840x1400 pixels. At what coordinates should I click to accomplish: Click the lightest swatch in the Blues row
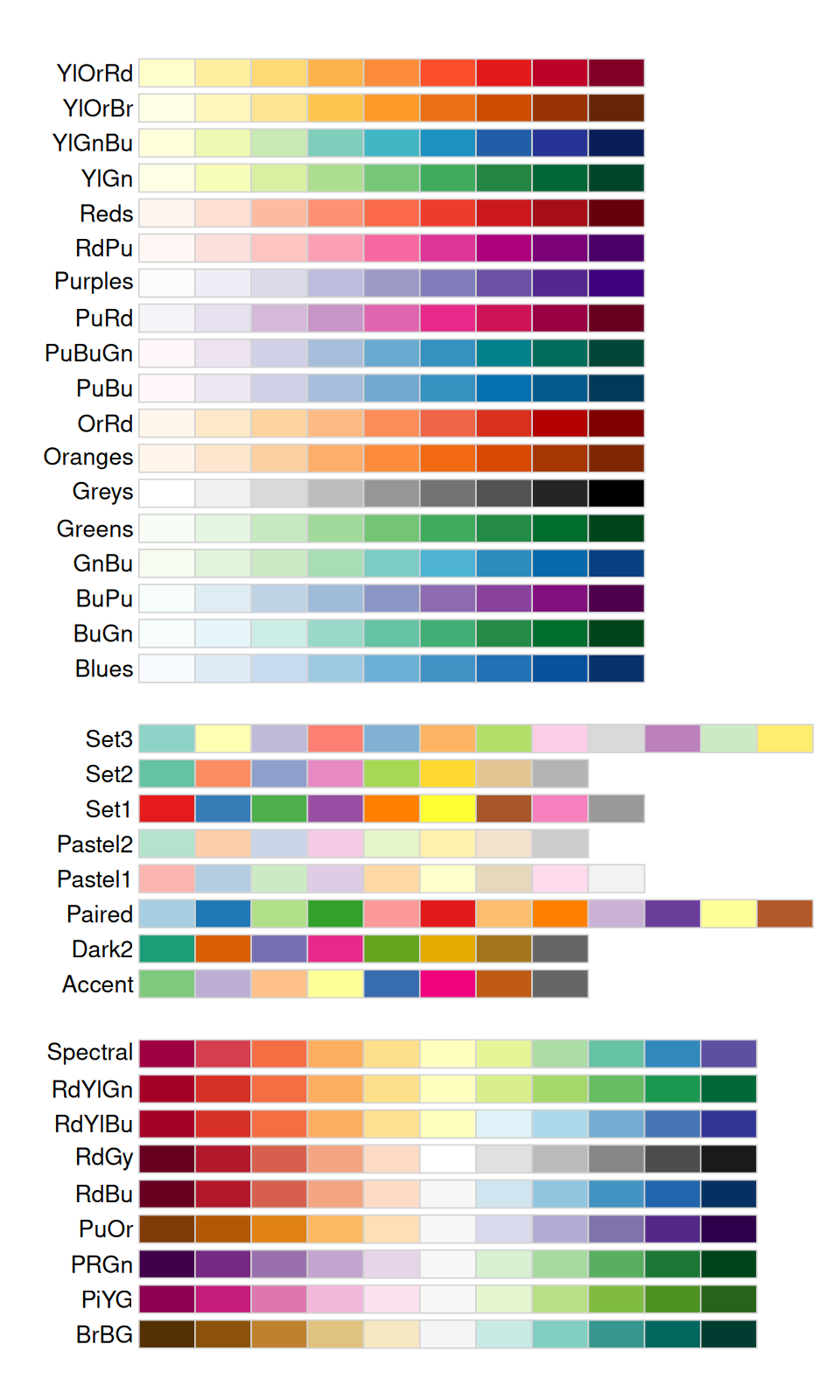167,668
